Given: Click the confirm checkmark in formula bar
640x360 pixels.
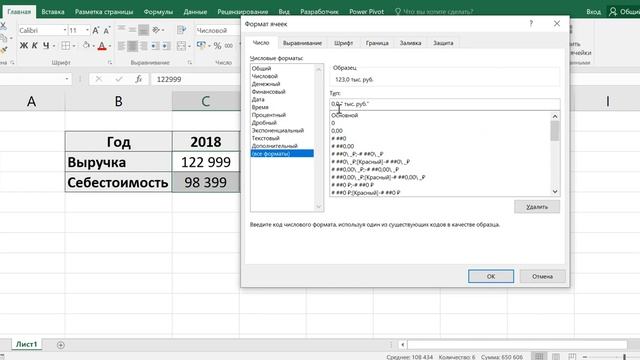Looking at the screenshot, I should 119,79.
